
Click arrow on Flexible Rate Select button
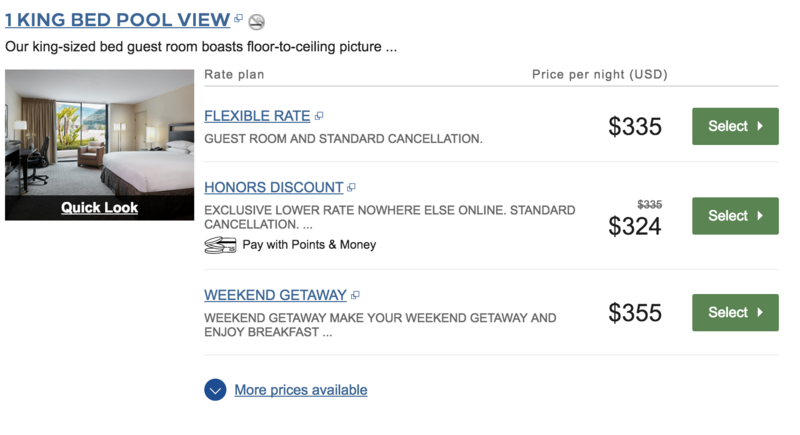760,126
